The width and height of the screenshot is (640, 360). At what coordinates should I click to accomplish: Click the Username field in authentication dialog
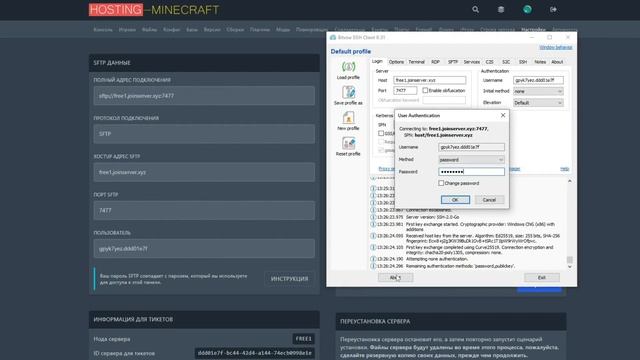point(471,147)
